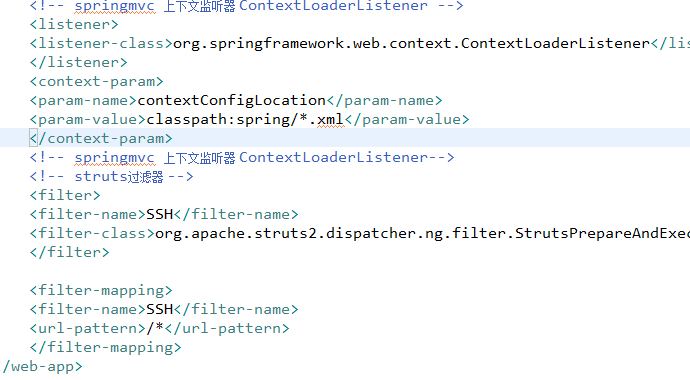Click the closing /web-app> tag
690x380 pixels.
[42, 366]
